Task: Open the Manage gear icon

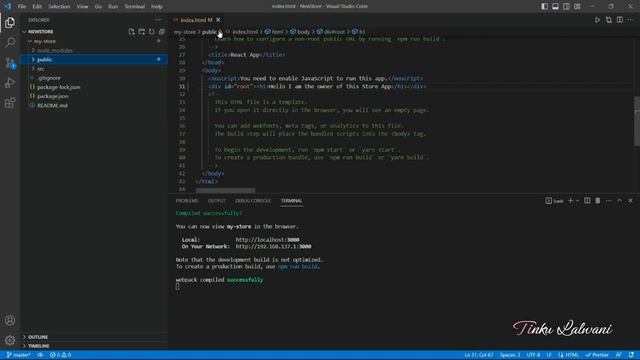Action: 10,340
